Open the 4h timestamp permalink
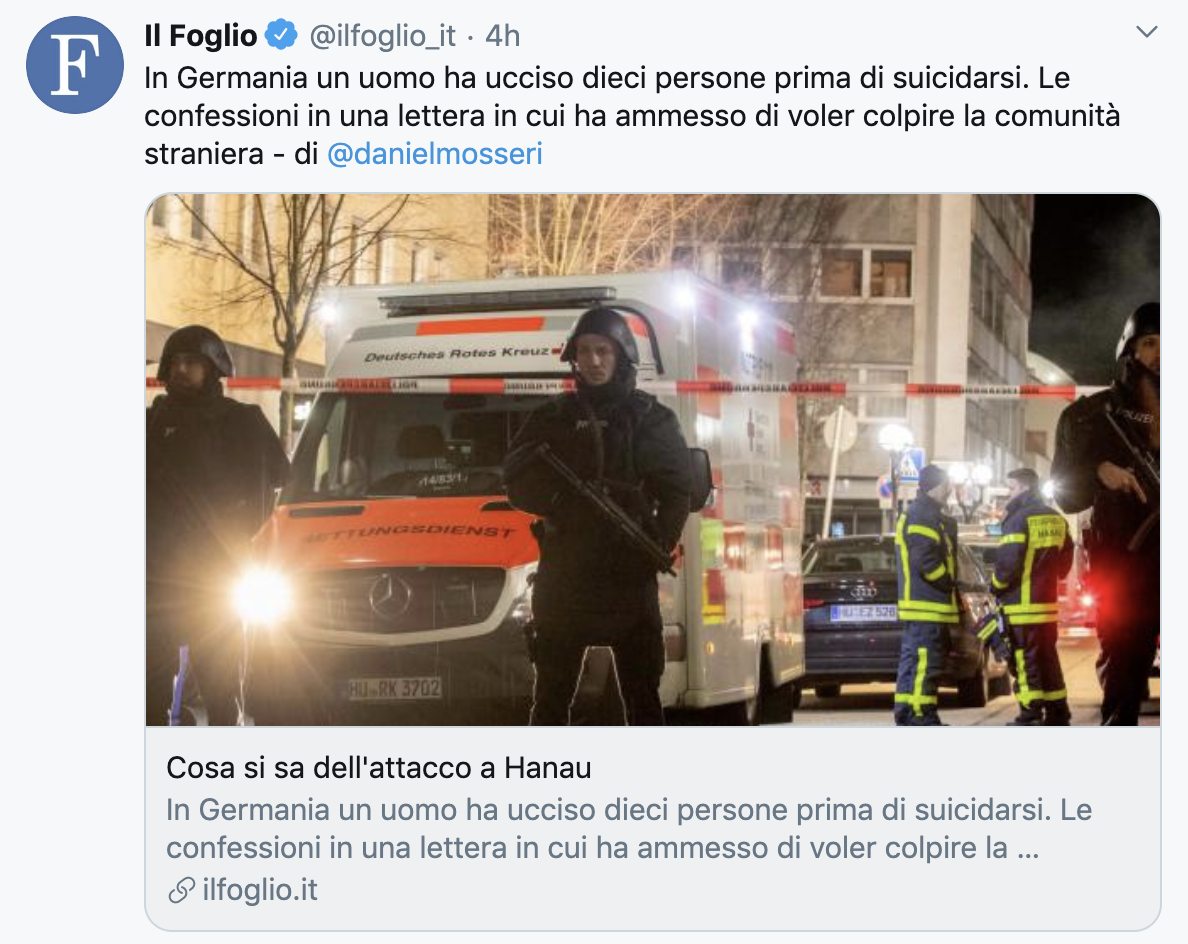The width and height of the screenshot is (1188, 944). point(502,36)
